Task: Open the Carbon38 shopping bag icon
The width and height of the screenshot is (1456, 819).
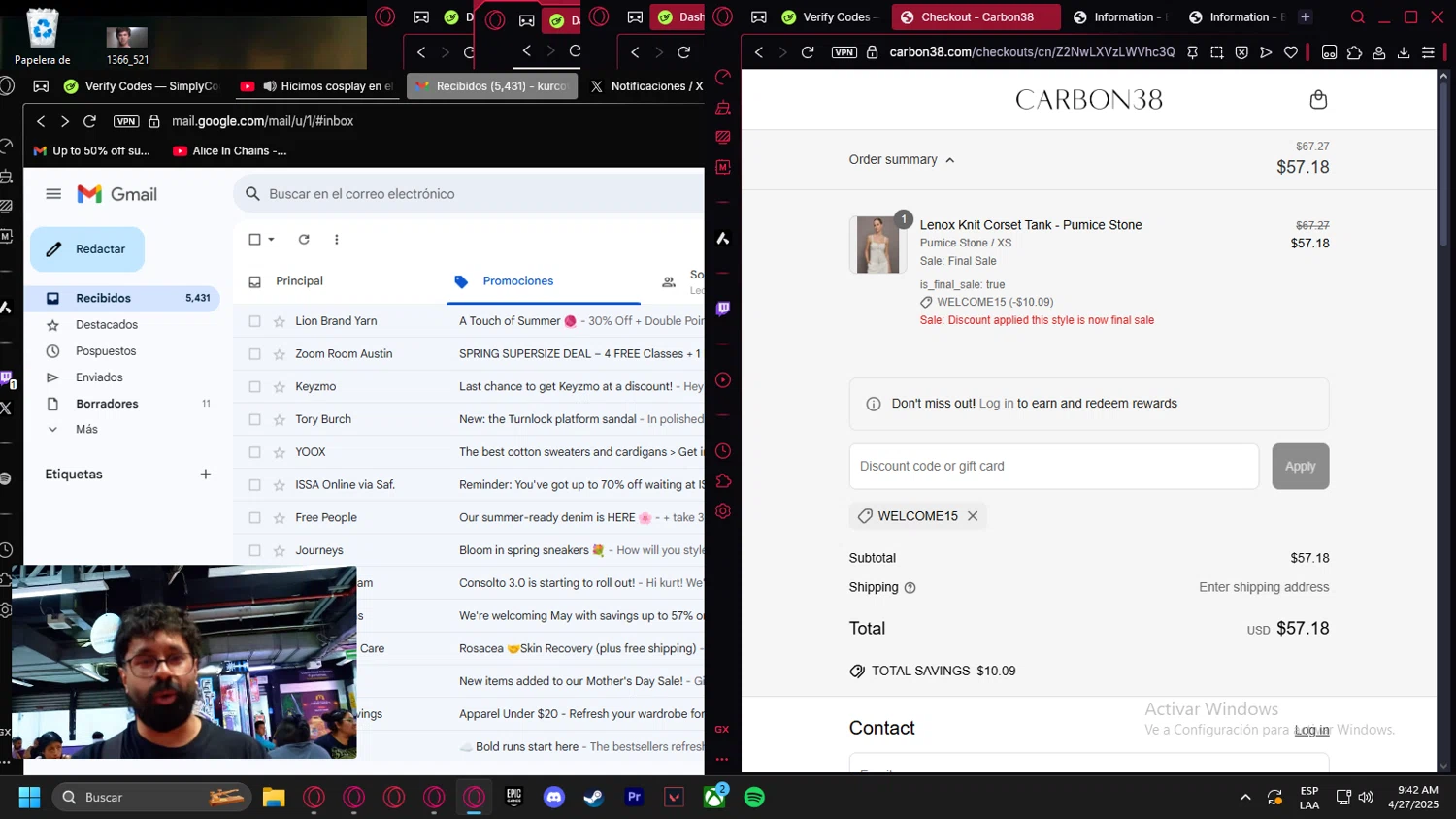Action: click(1317, 99)
